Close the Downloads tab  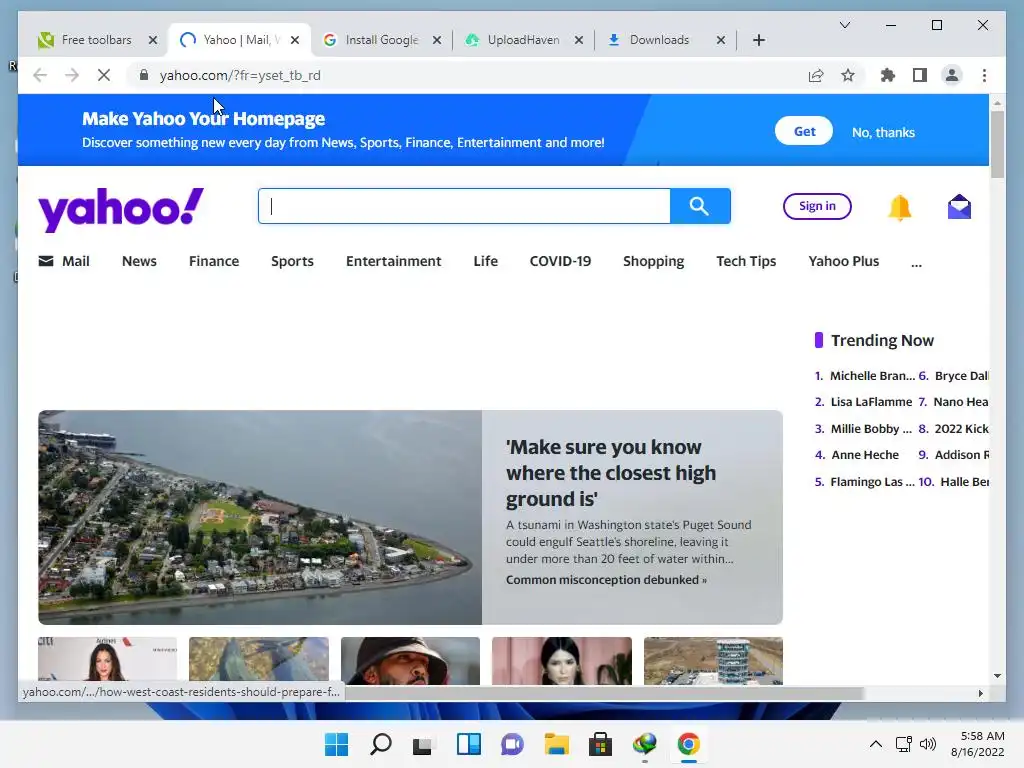tap(721, 40)
